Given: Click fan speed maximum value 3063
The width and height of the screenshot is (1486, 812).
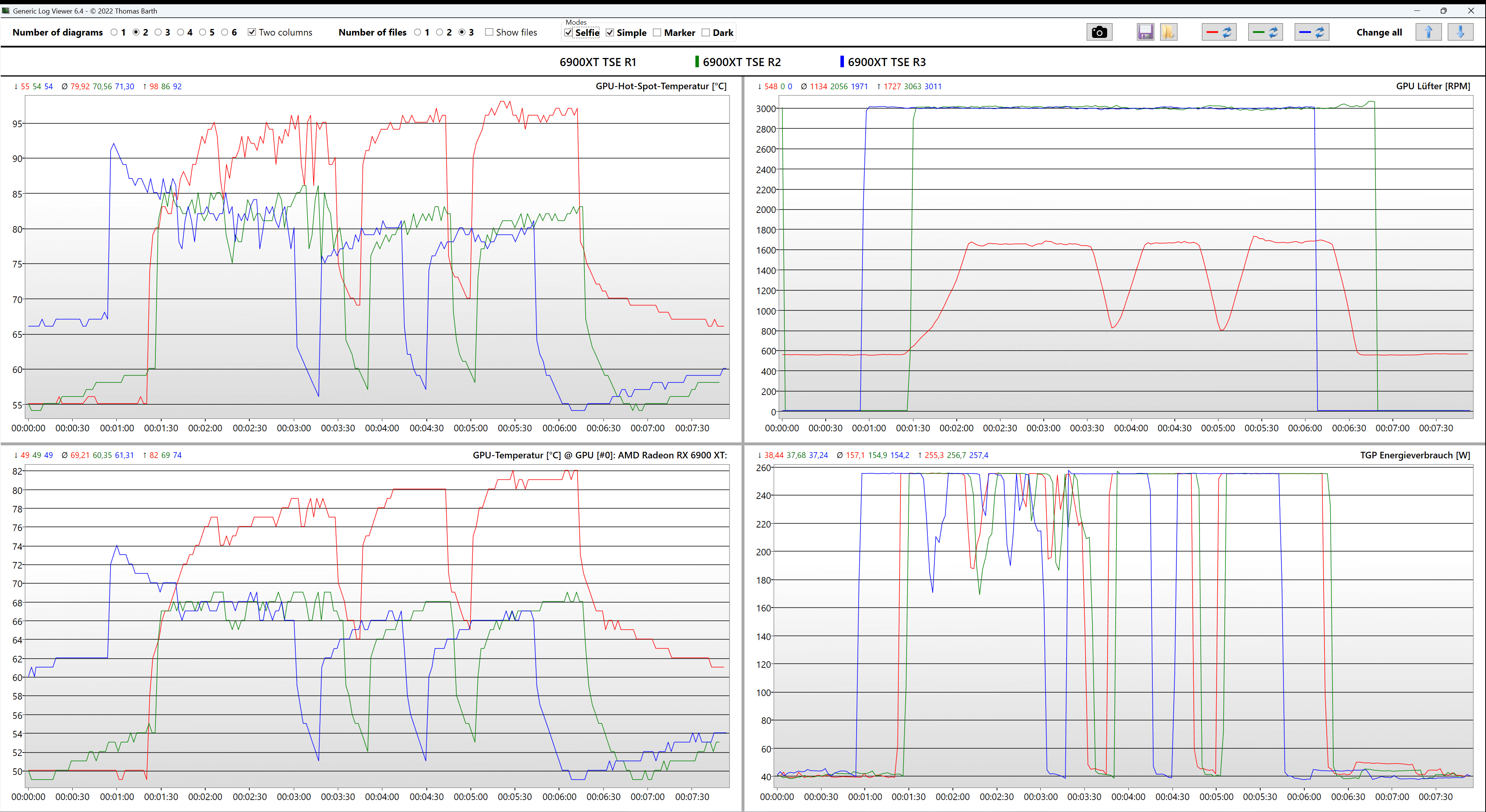Looking at the screenshot, I should tap(913, 87).
